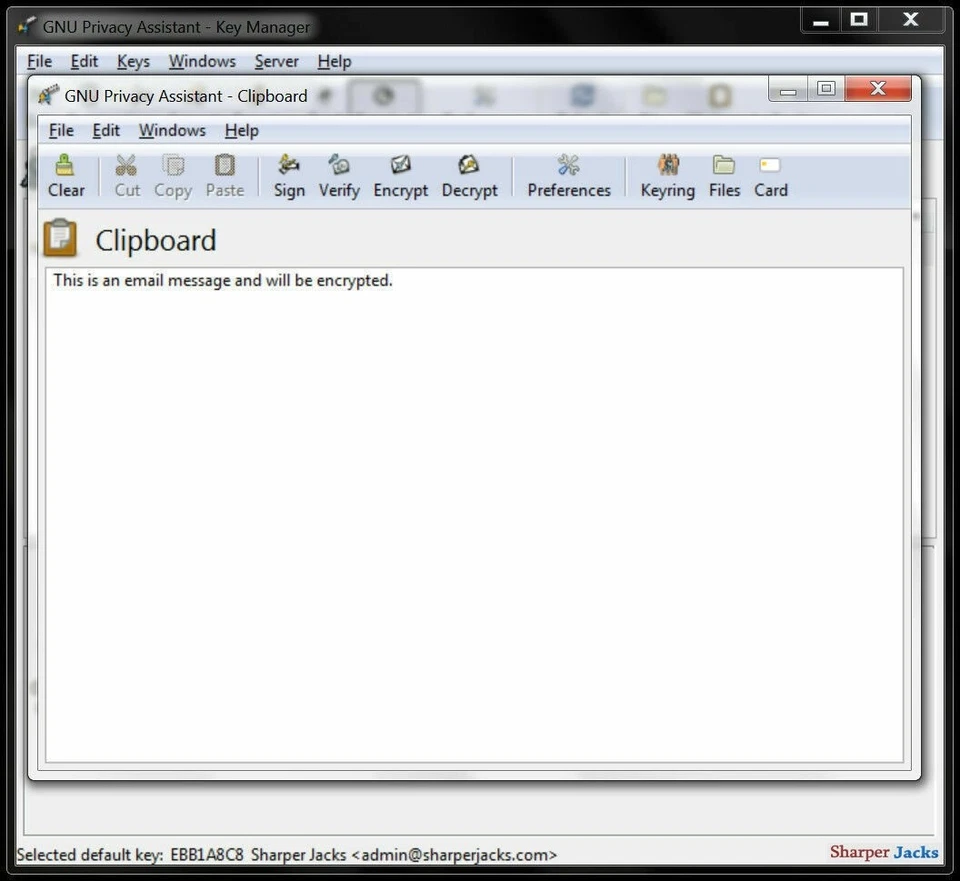Click the Sharper Jacks link

tap(884, 852)
